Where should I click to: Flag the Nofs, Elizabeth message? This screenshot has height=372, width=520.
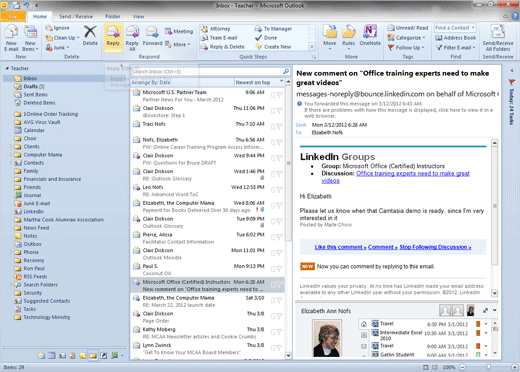tap(279, 142)
